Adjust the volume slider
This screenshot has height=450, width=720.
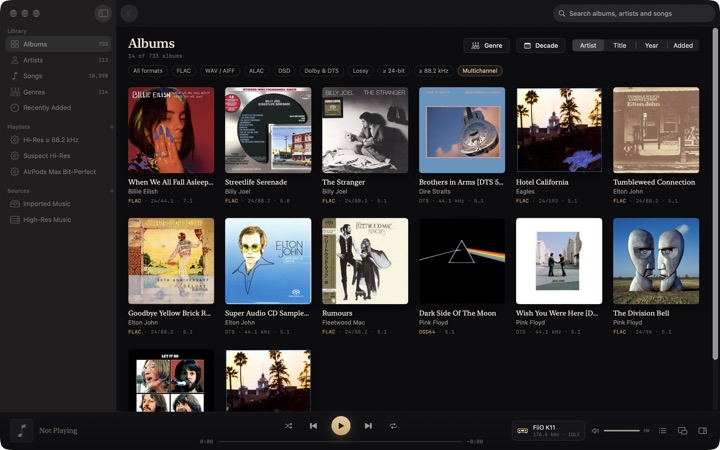(621, 431)
